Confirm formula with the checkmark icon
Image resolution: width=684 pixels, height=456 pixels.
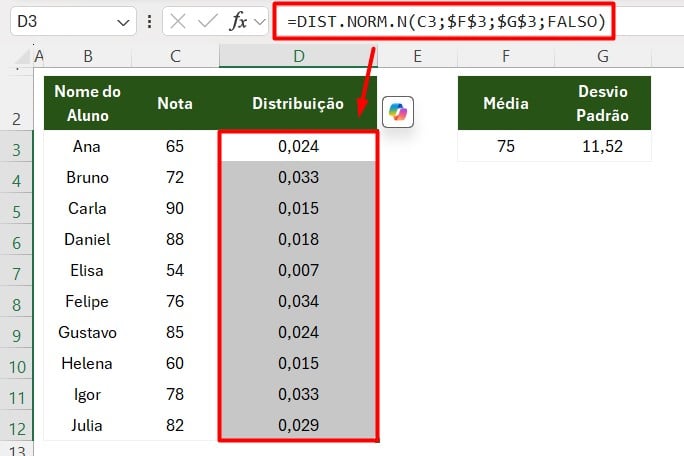pos(208,21)
